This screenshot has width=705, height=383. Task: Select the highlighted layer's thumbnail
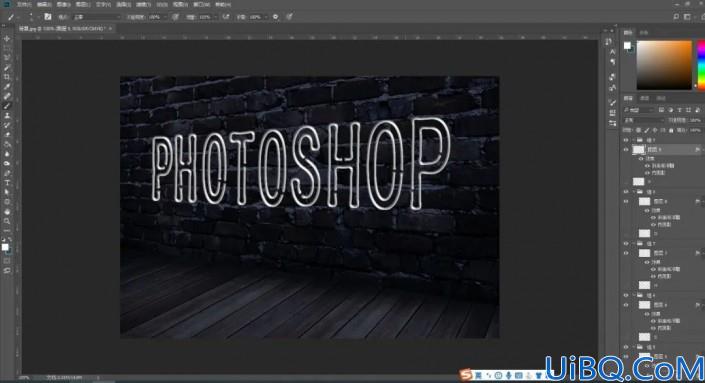[638, 150]
